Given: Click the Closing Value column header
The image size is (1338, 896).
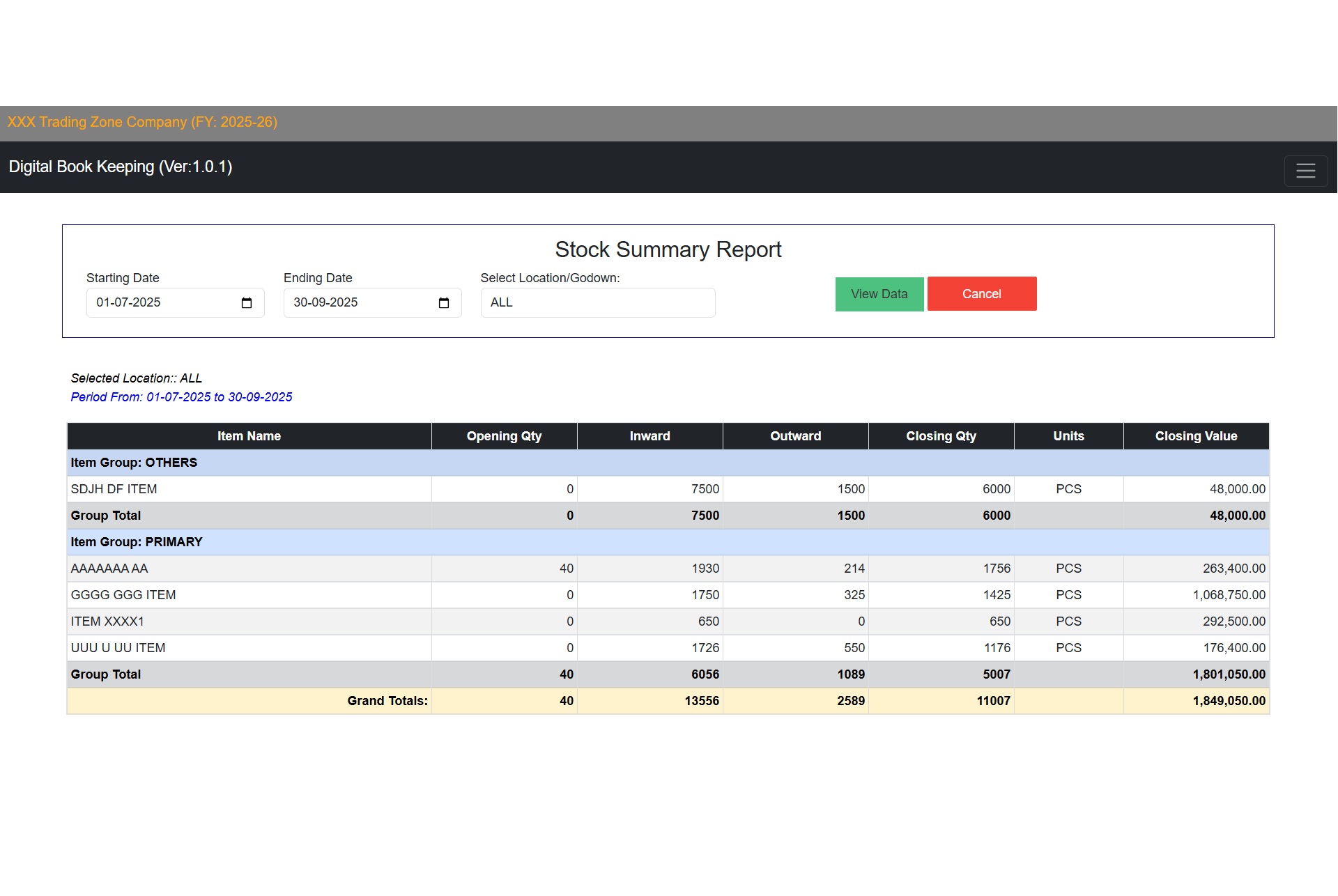Looking at the screenshot, I should pyautogui.click(x=1196, y=436).
